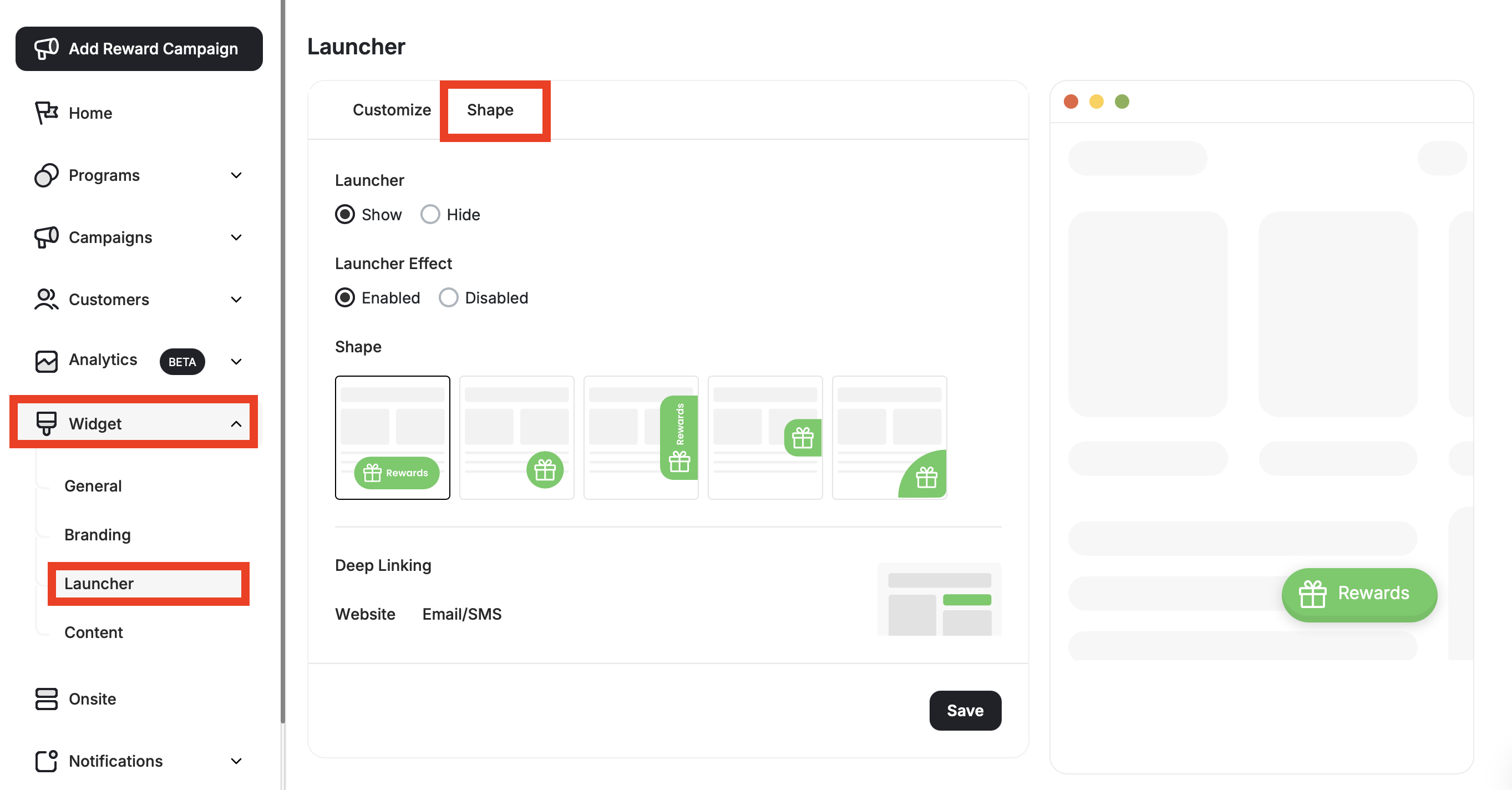Click Add Reward Campaign button
Image resolution: width=1512 pixels, height=790 pixels.
click(139, 49)
